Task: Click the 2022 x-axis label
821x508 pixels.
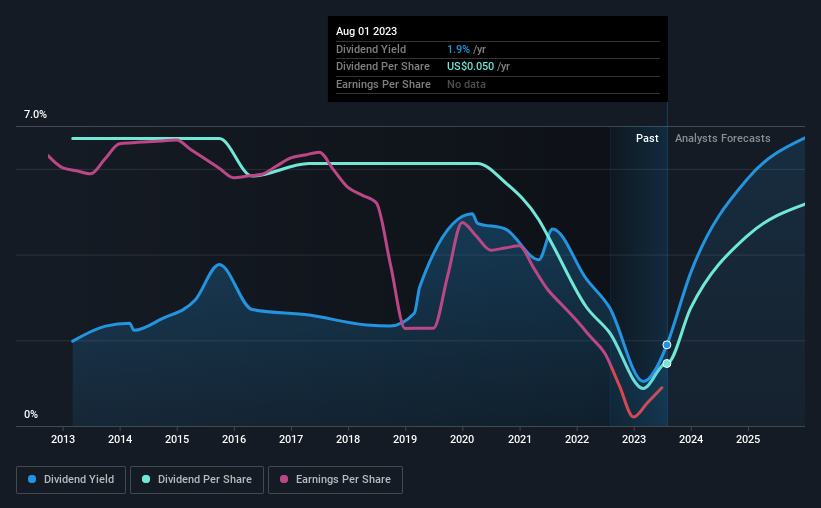Action: (x=577, y=439)
